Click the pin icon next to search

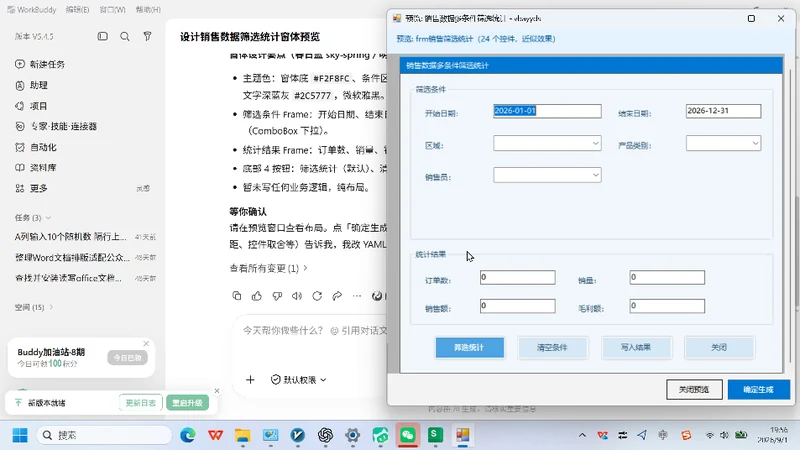coord(147,36)
